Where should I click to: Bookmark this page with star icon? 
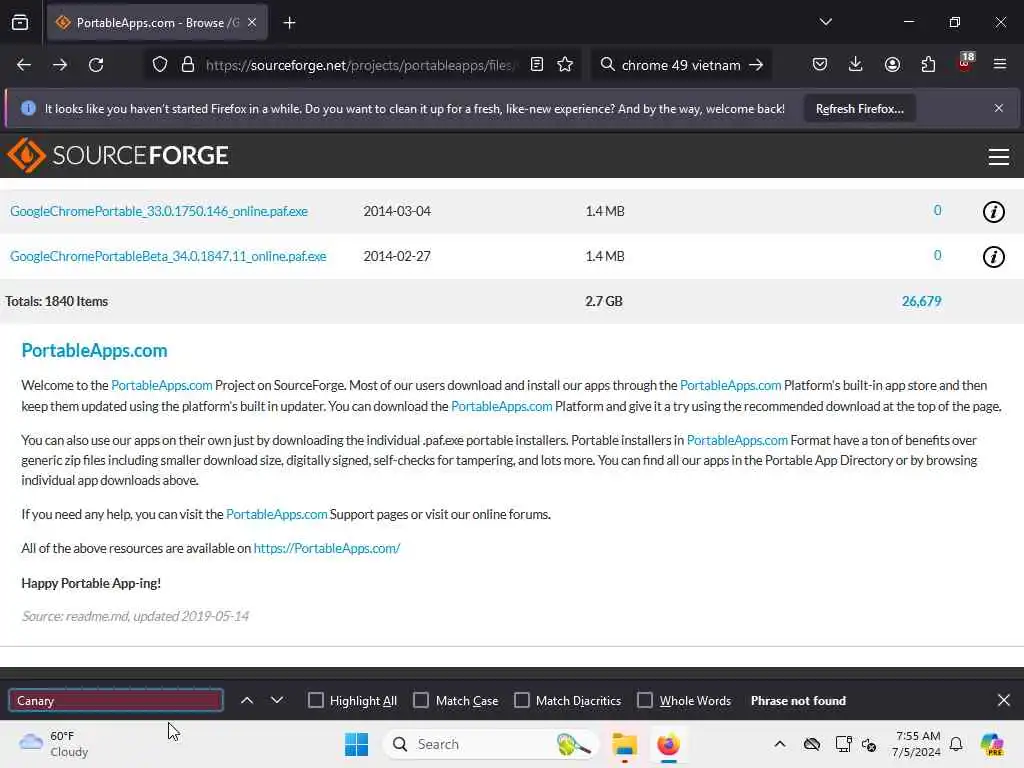pos(565,65)
